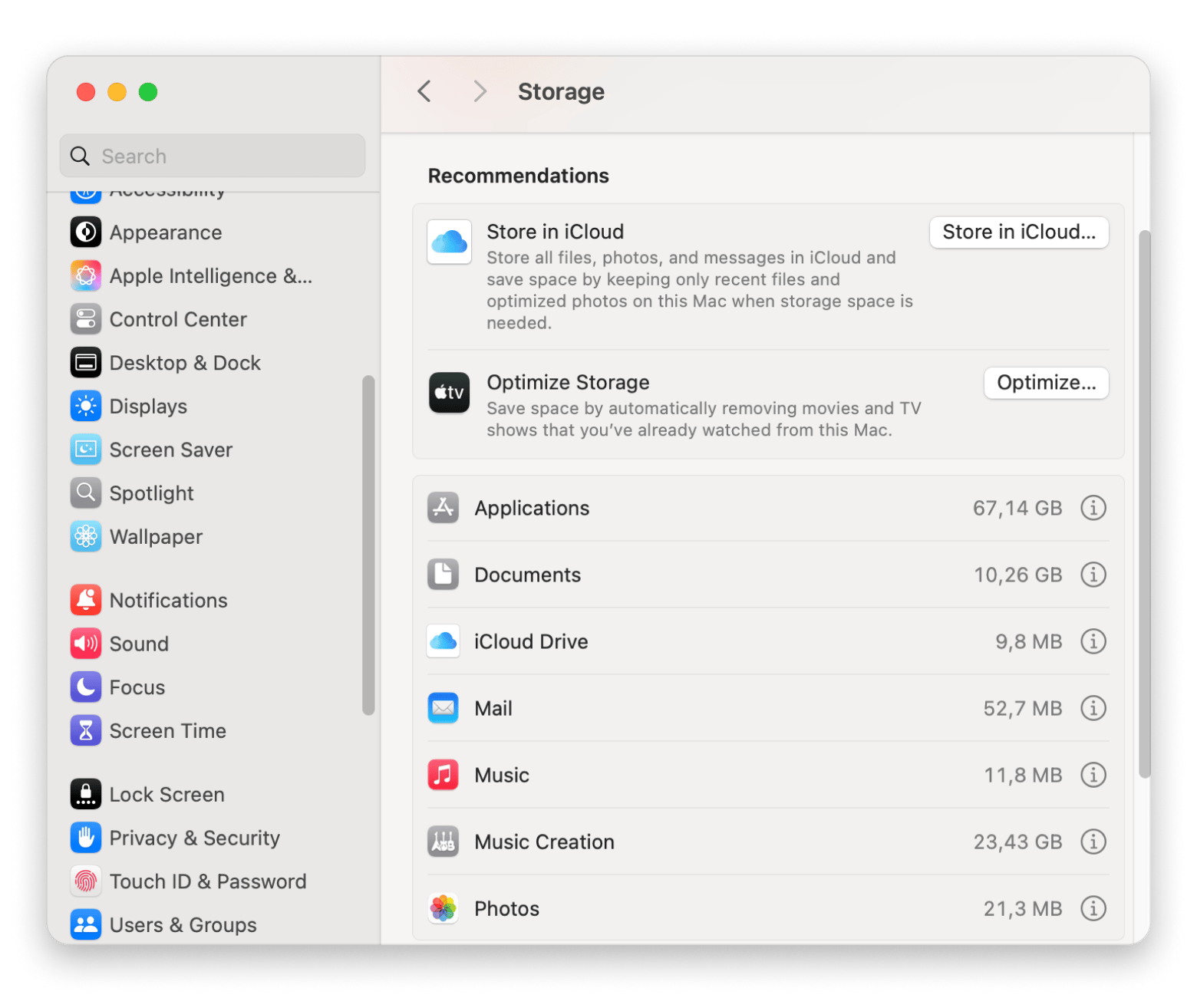Screen dimensions: 1197x1008
Task: Select Lock Screen icon
Action: pos(86,794)
